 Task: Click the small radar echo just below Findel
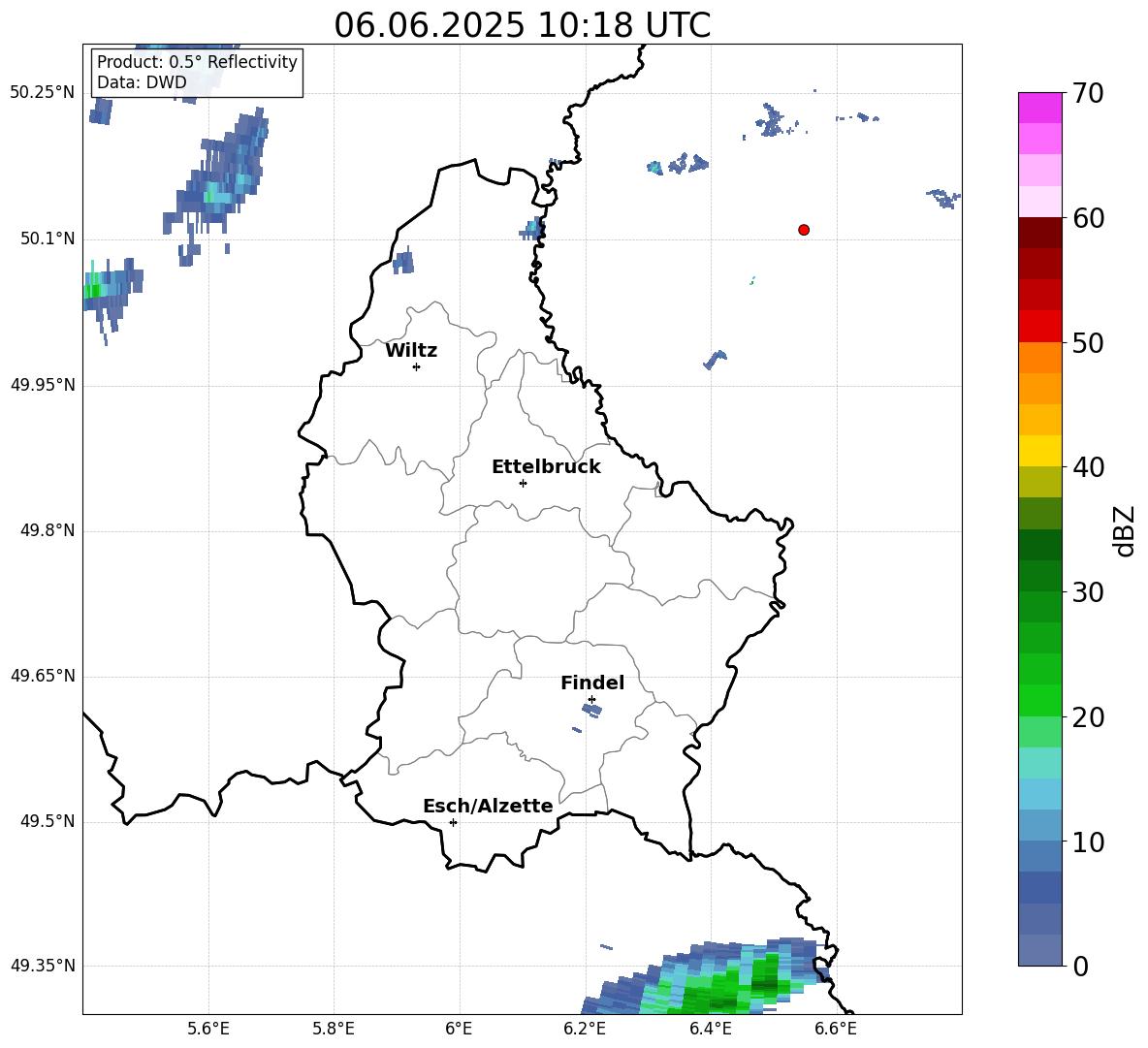(x=591, y=709)
